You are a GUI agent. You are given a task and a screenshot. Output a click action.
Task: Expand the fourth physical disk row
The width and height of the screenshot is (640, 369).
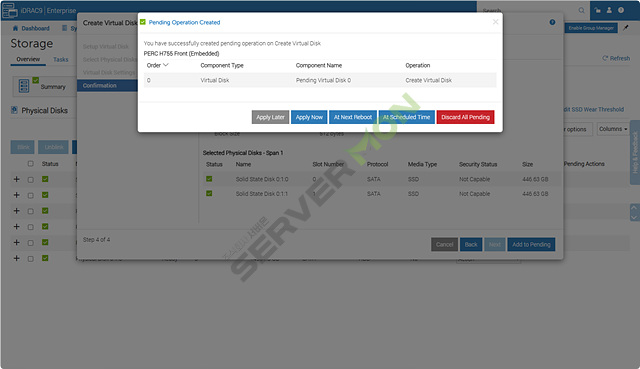coord(16,227)
